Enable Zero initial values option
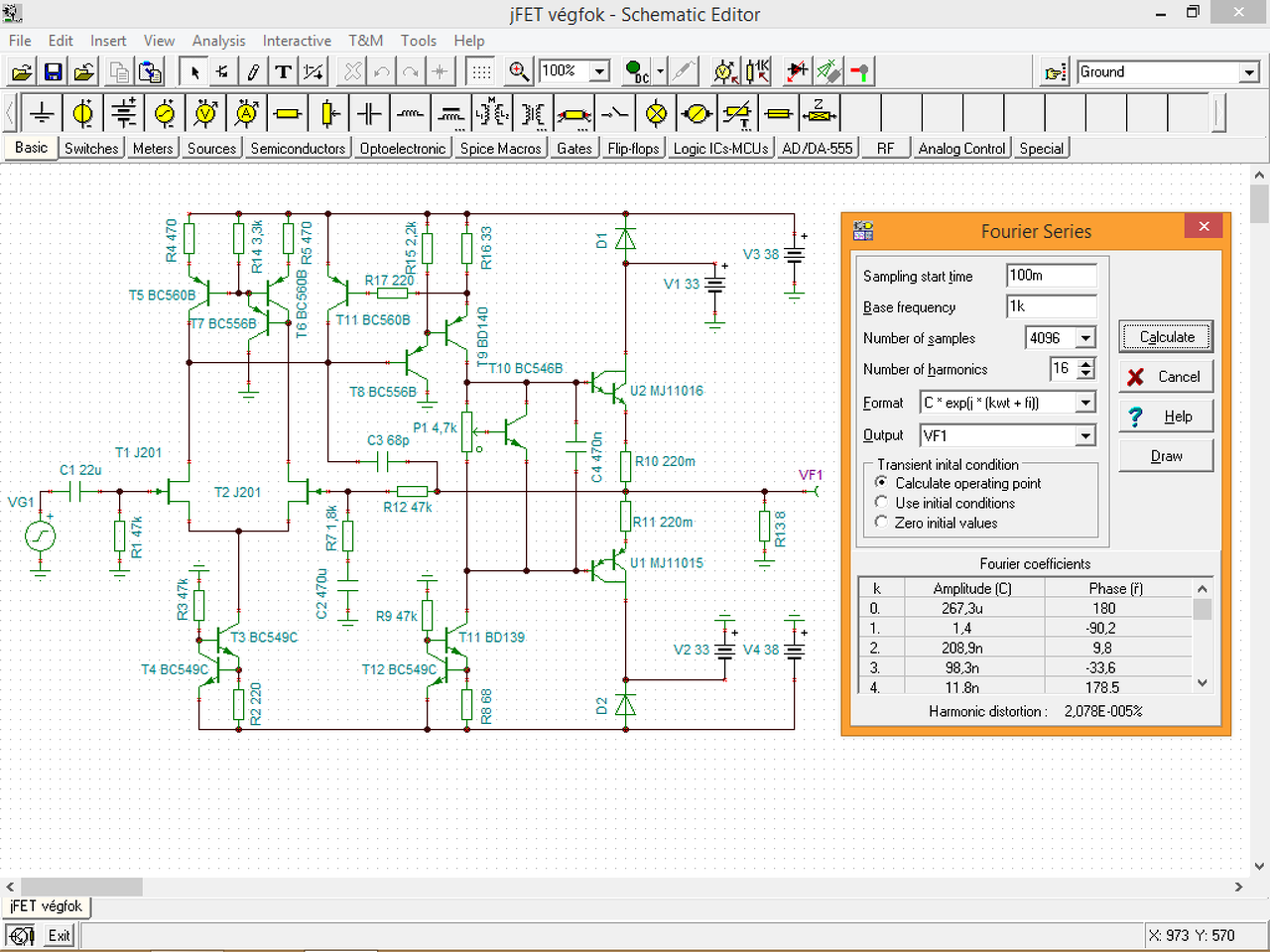Screen dimensions: 1270x952 881,523
